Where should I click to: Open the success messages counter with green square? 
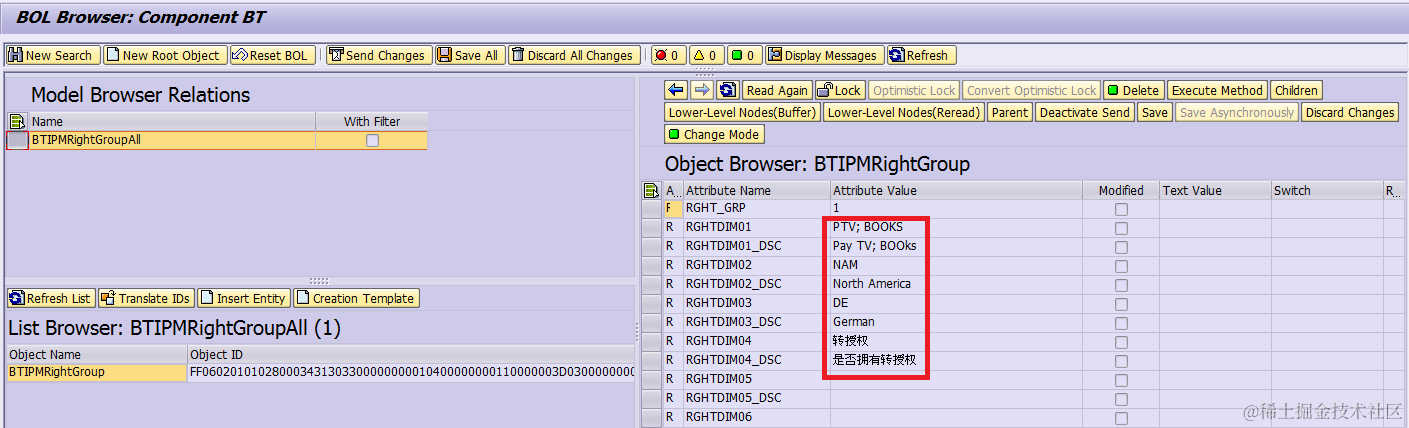point(743,55)
